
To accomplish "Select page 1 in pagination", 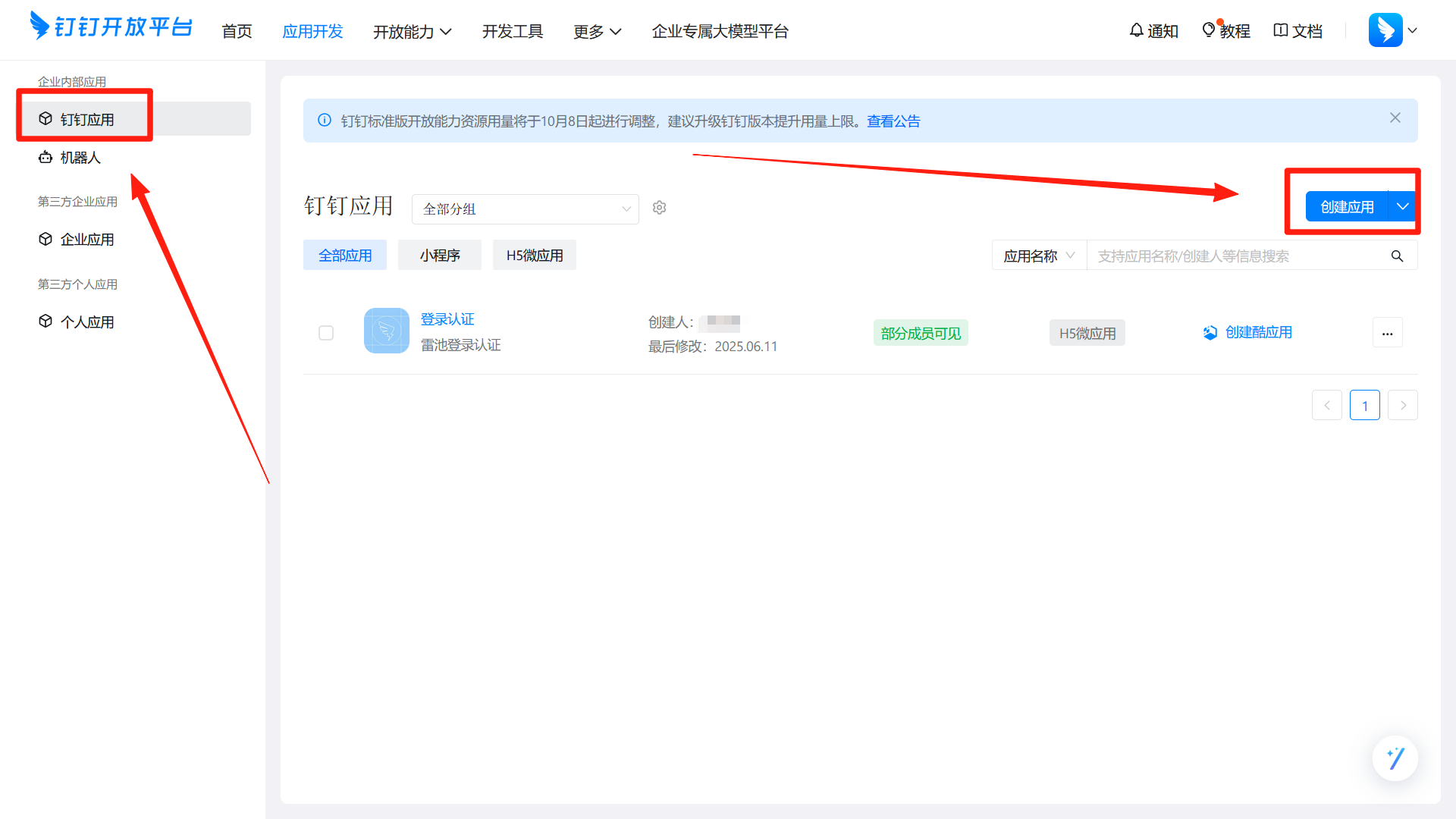I will [x=1365, y=405].
